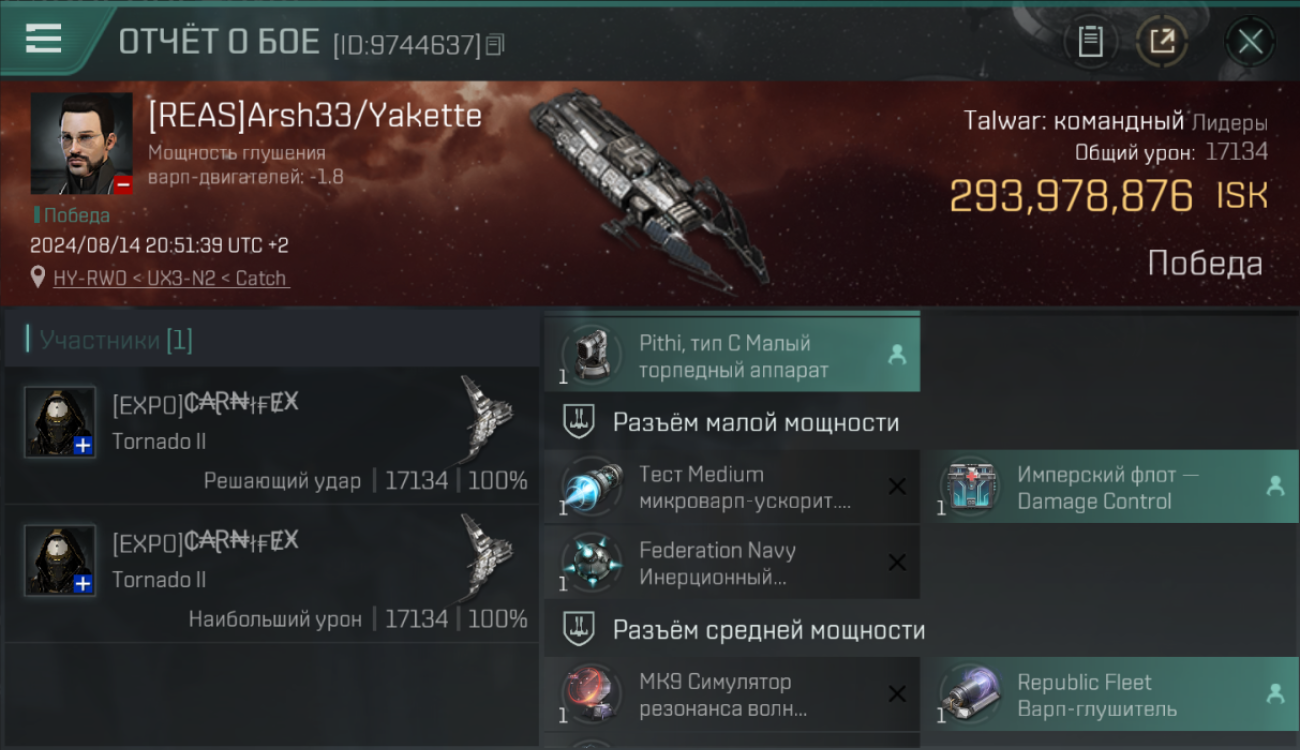Image resolution: width=1300 pixels, height=750 pixels.
Task: Open the hamburger main menu
Action: coord(43,39)
